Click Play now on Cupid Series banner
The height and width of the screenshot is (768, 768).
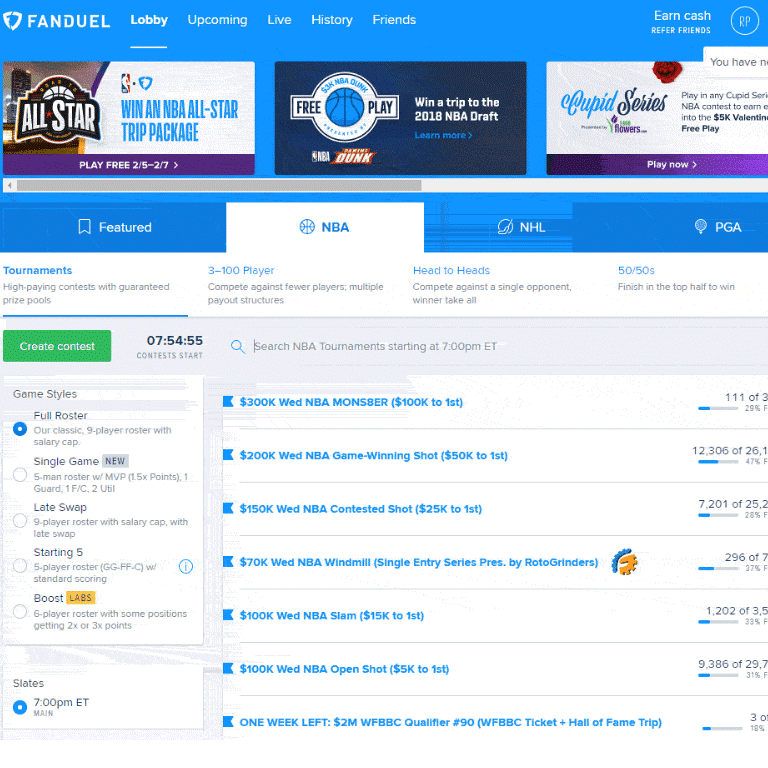click(672, 165)
